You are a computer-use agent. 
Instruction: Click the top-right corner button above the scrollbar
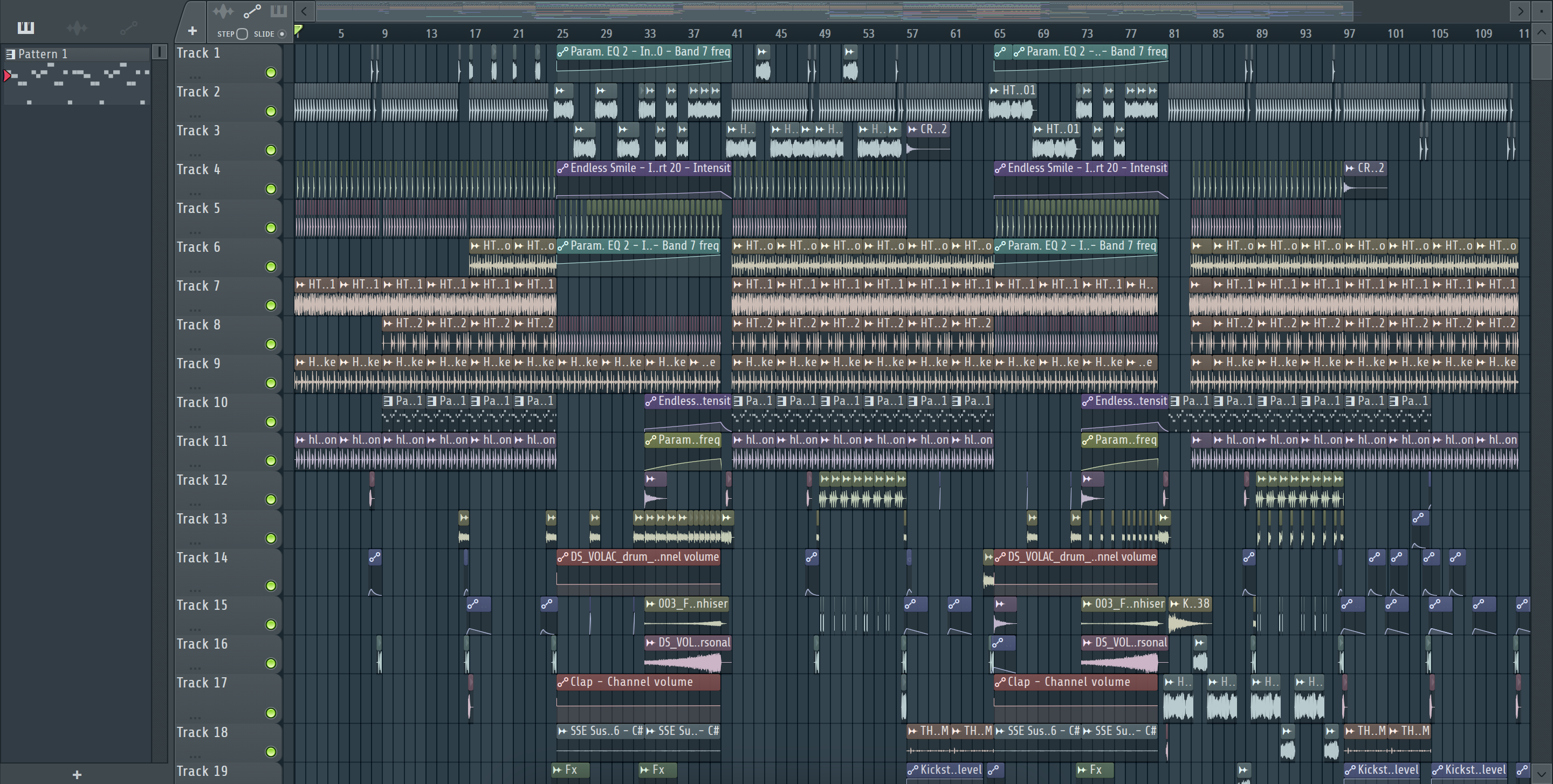(x=1542, y=11)
